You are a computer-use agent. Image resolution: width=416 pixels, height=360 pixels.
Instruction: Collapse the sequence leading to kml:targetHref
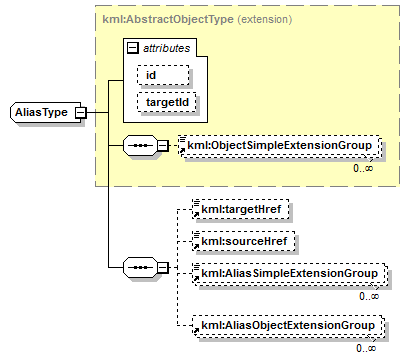(x=163, y=267)
